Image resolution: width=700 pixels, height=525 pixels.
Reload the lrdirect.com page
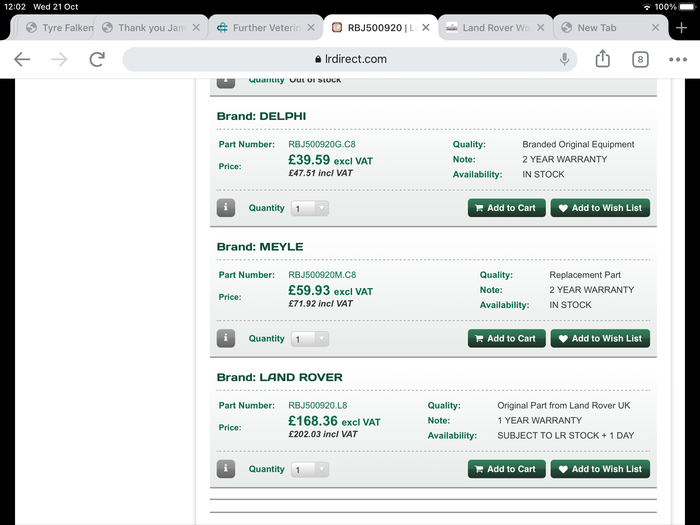click(97, 59)
